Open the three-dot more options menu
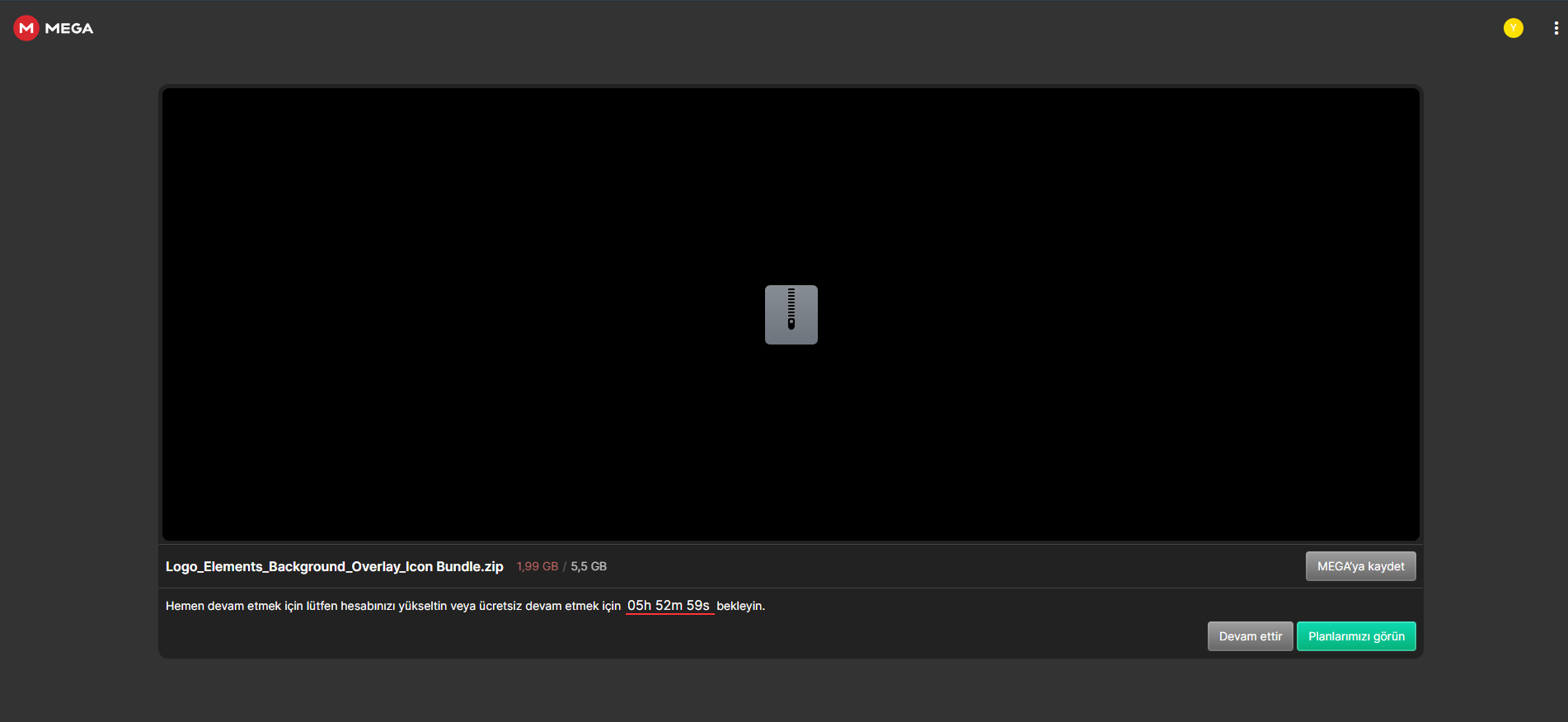Viewport: 1568px width, 722px height. [1556, 28]
